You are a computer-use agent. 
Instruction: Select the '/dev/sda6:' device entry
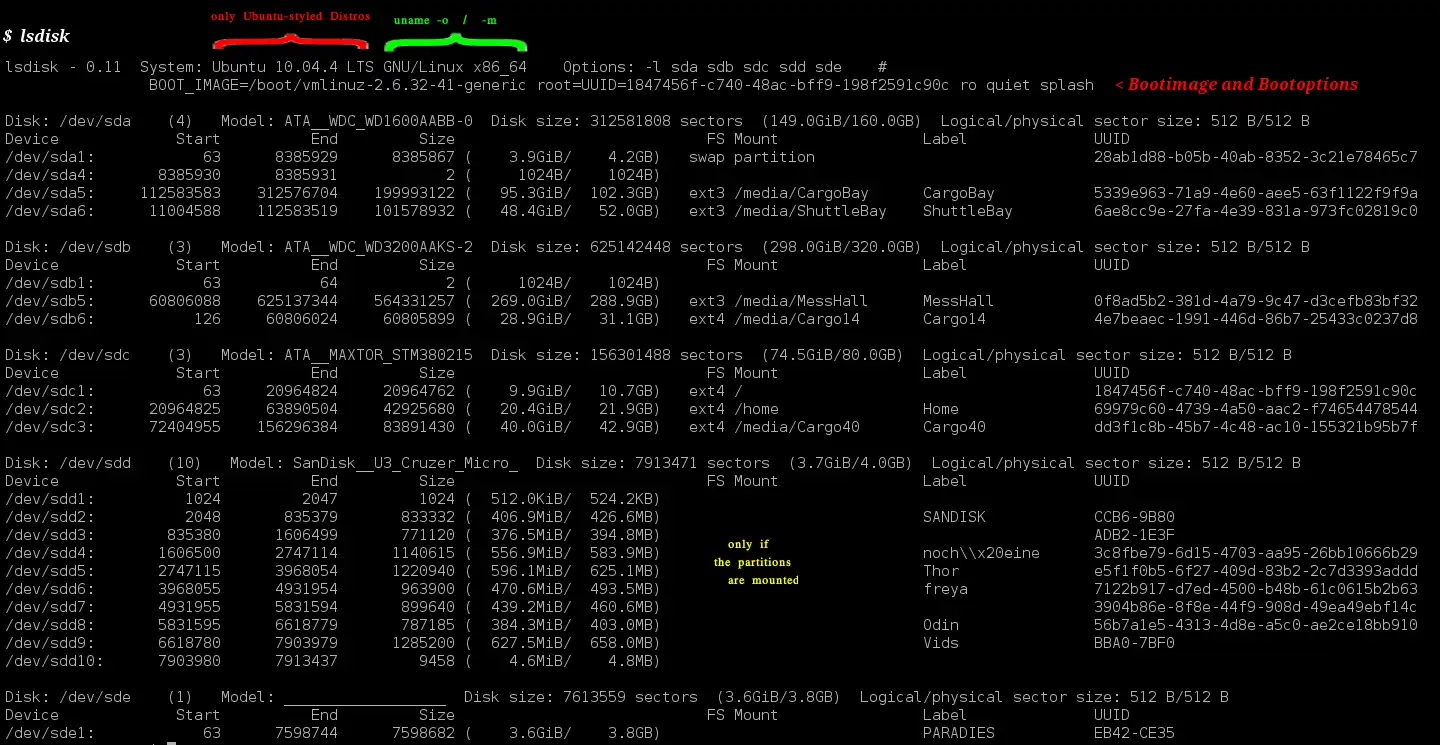50,211
